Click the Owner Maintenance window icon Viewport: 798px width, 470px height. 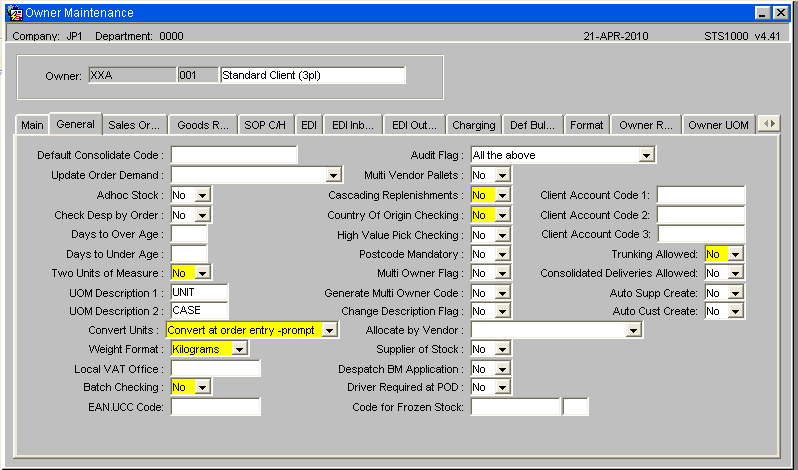point(14,13)
